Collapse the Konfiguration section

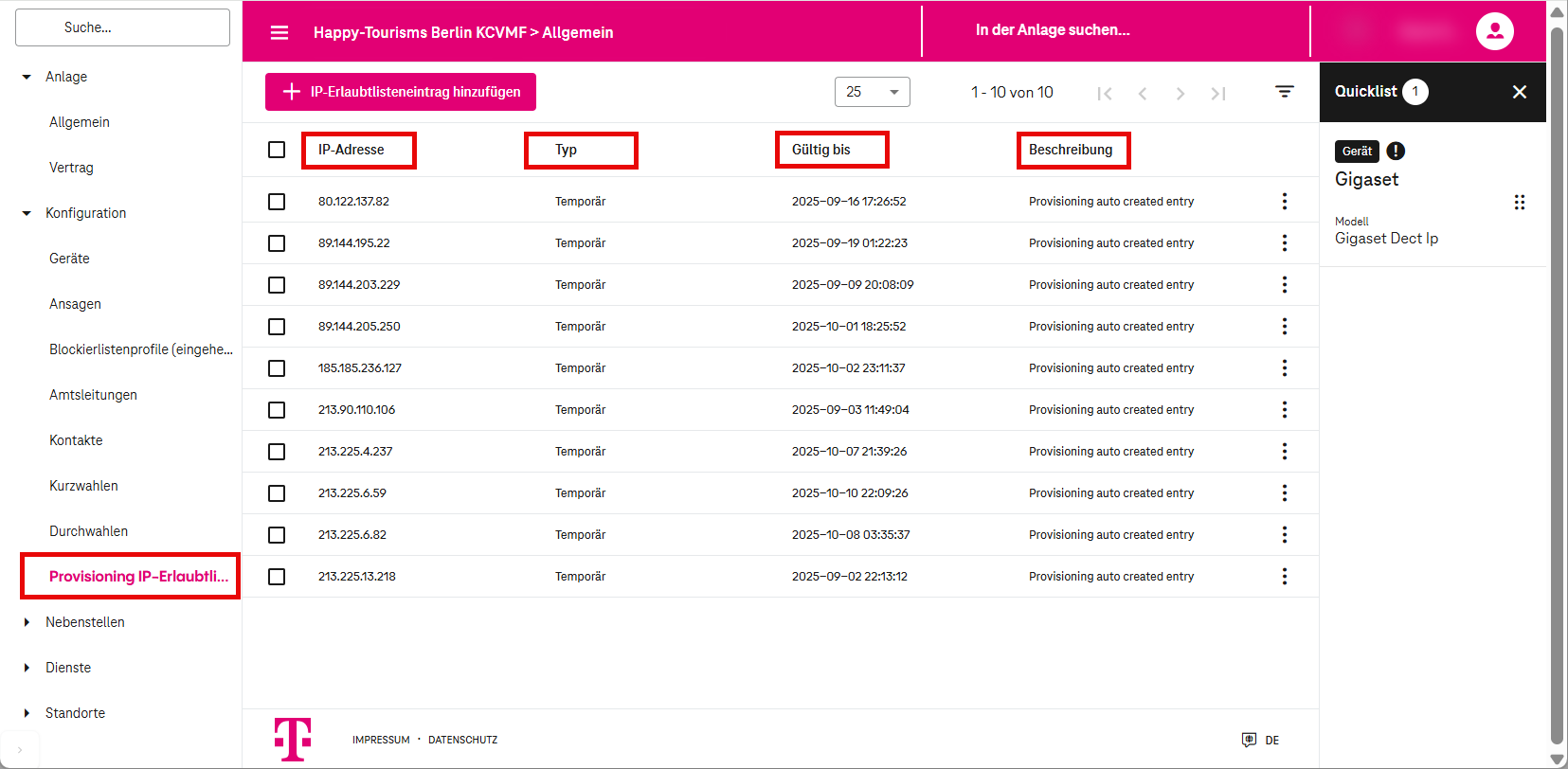pyautogui.click(x=27, y=213)
